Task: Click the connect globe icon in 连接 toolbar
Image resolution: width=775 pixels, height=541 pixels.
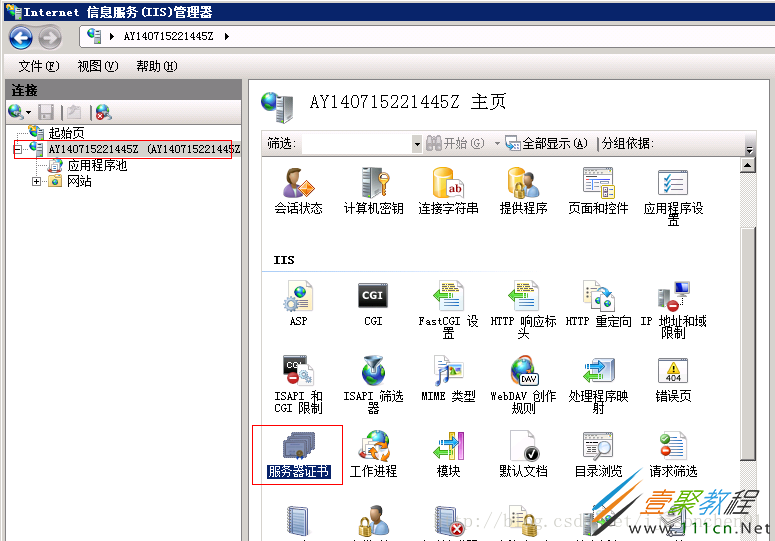Action: (x=15, y=112)
